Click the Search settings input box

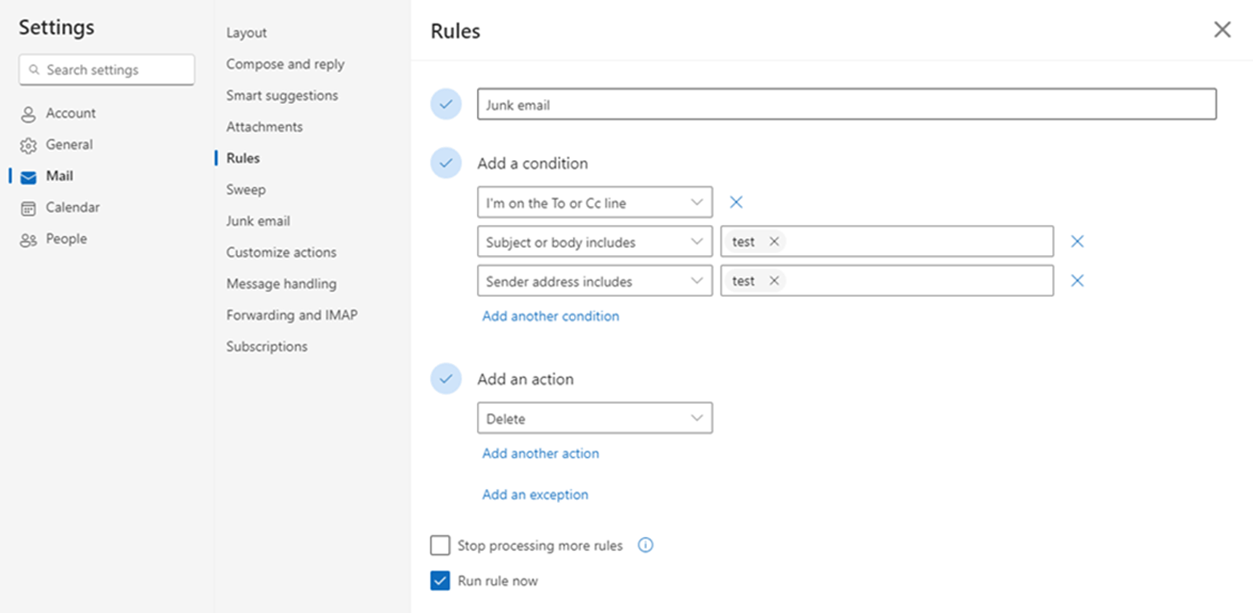pos(107,70)
